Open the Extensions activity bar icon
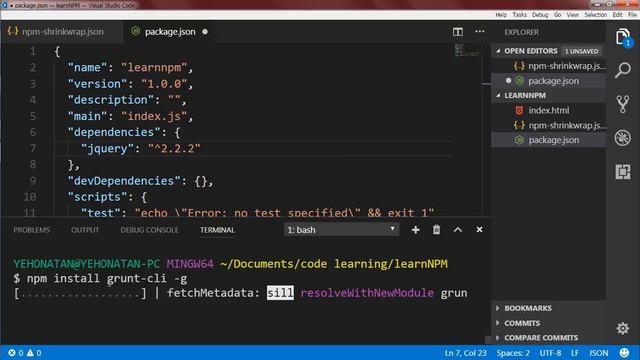 (623, 172)
